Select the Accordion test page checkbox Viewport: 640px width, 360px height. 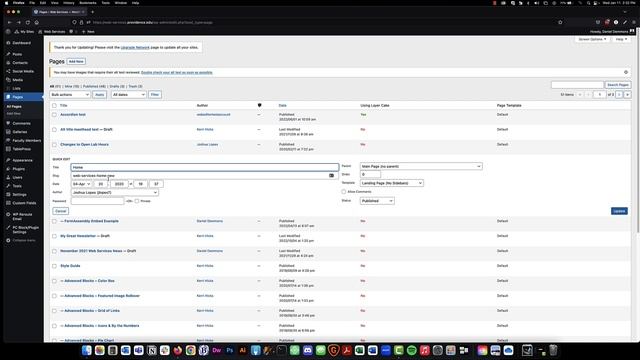(x=54, y=115)
